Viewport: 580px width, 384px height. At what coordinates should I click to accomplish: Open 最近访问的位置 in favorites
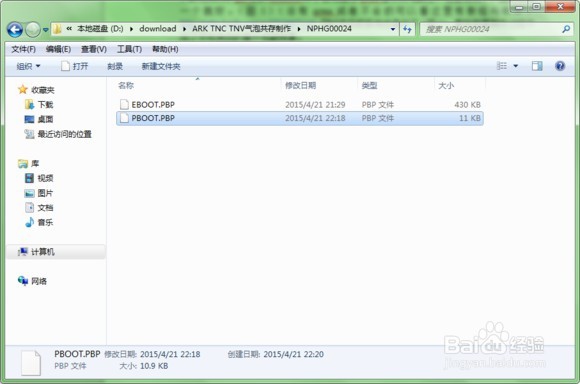coord(64,134)
